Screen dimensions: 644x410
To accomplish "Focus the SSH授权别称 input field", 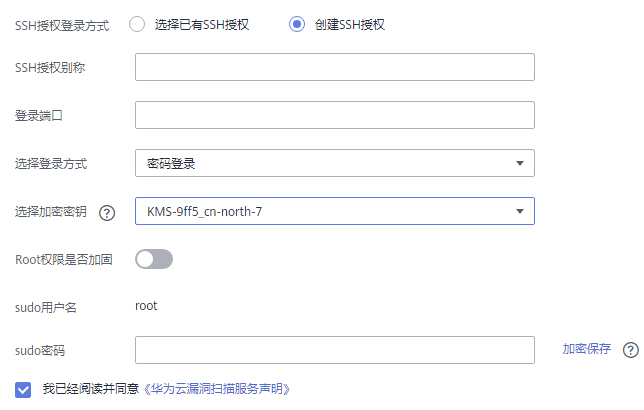I will 334,67.
